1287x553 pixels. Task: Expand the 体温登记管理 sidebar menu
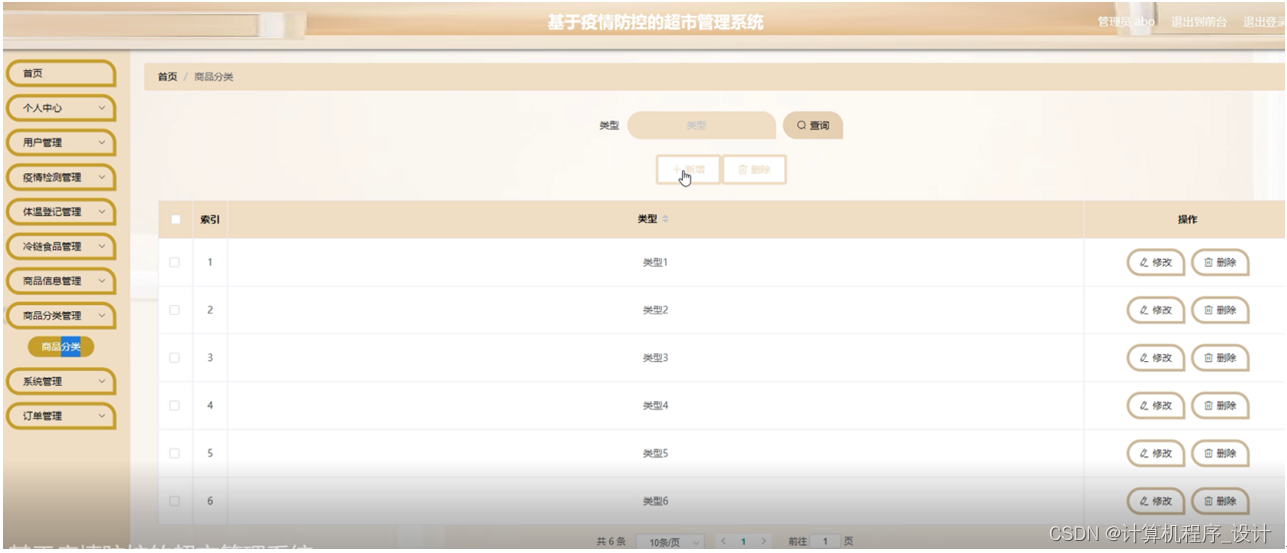click(x=61, y=212)
